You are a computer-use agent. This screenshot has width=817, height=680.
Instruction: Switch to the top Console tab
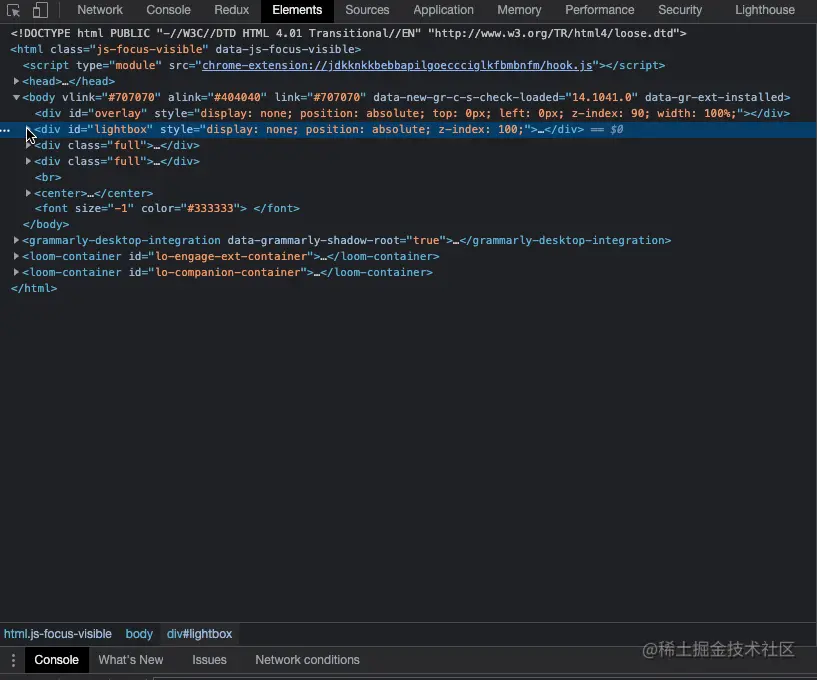click(x=168, y=10)
